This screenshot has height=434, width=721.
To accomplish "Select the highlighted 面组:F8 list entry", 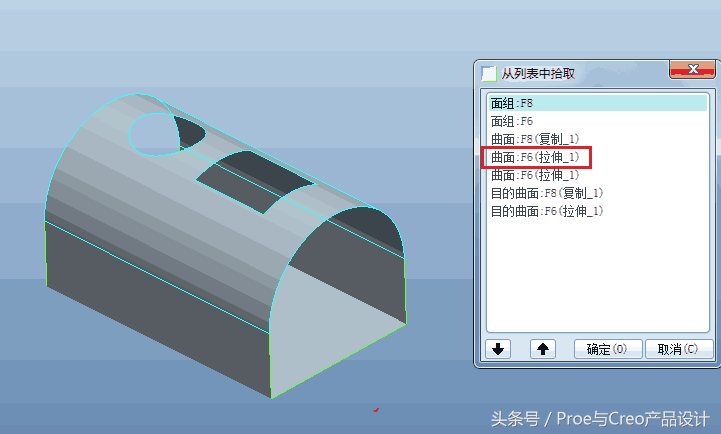I will tap(597, 103).
